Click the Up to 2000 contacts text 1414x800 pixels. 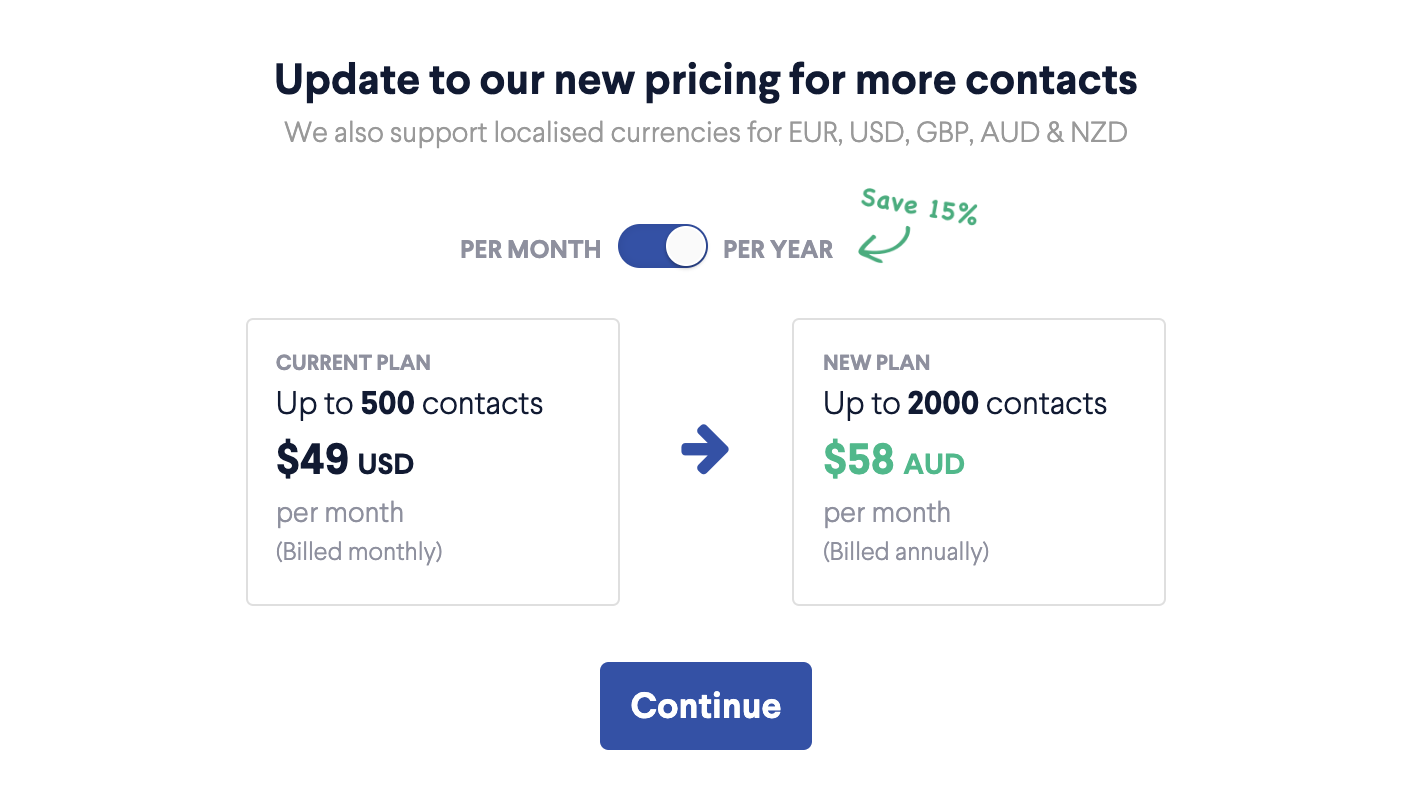(x=965, y=404)
